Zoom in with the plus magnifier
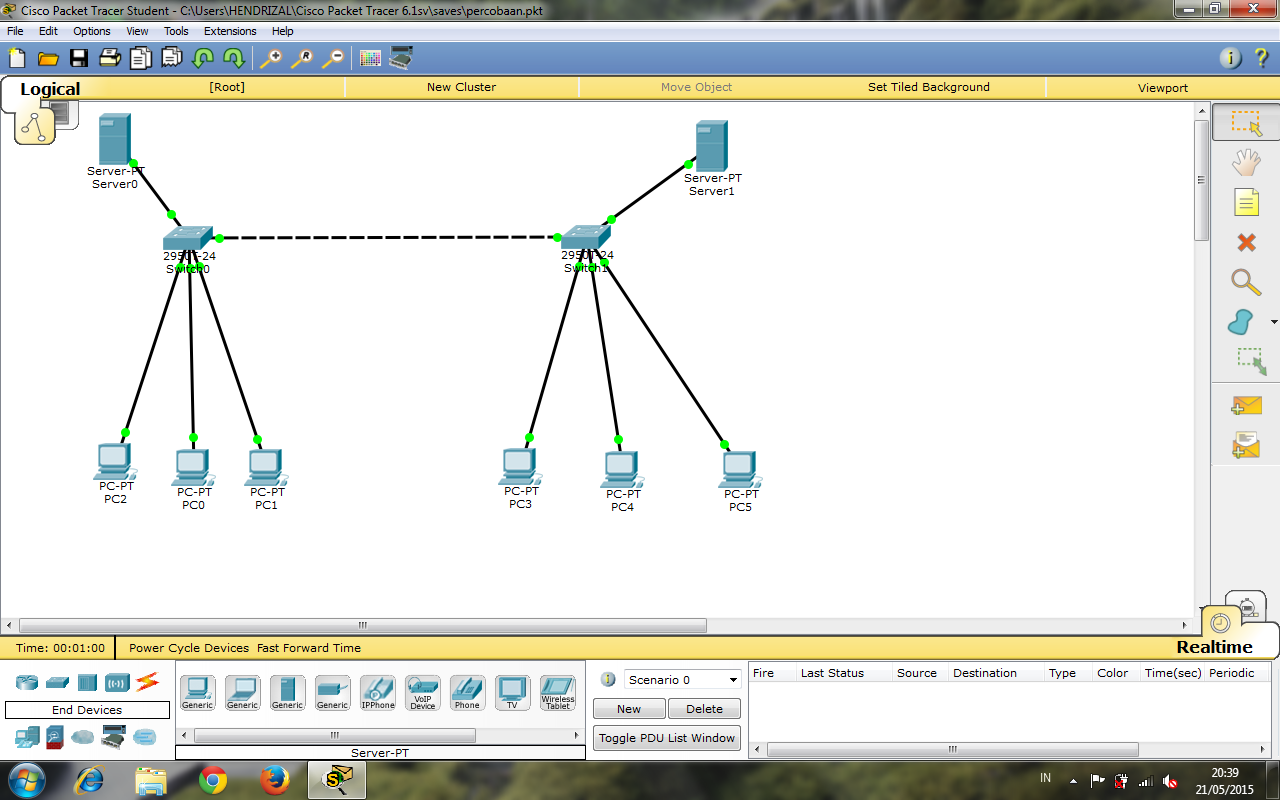Image resolution: width=1280 pixels, height=800 pixels. (x=271, y=58)
